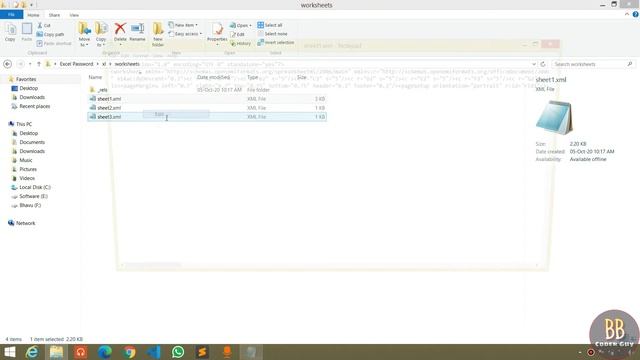Open Sublime Text from the taskbar
640x360 pixels.
point(202,352)
